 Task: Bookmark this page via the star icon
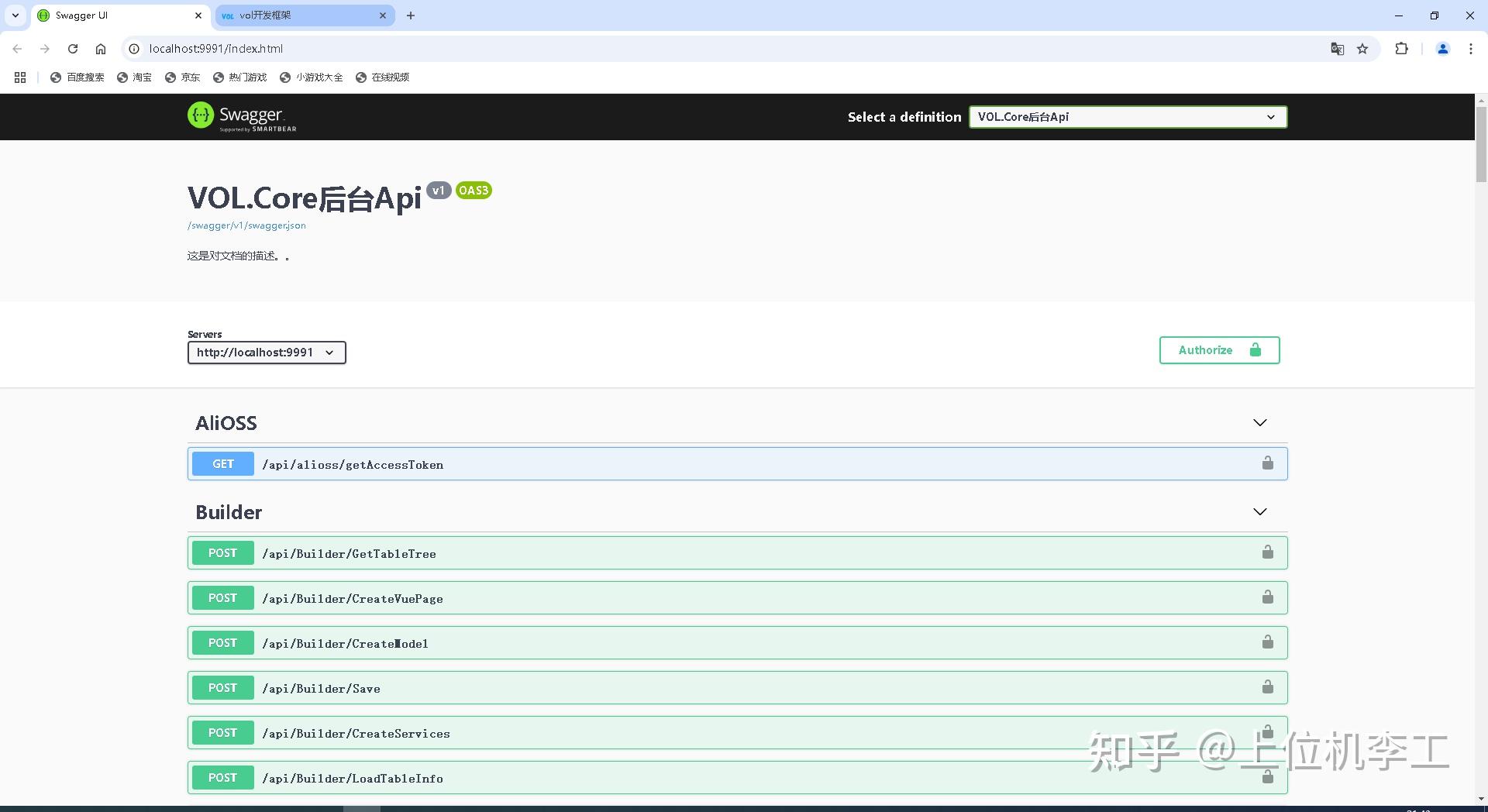pos(1362,48)
